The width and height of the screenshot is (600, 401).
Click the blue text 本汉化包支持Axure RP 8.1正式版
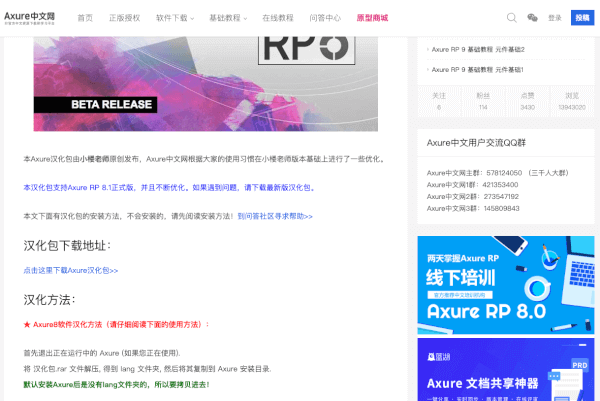169,187
